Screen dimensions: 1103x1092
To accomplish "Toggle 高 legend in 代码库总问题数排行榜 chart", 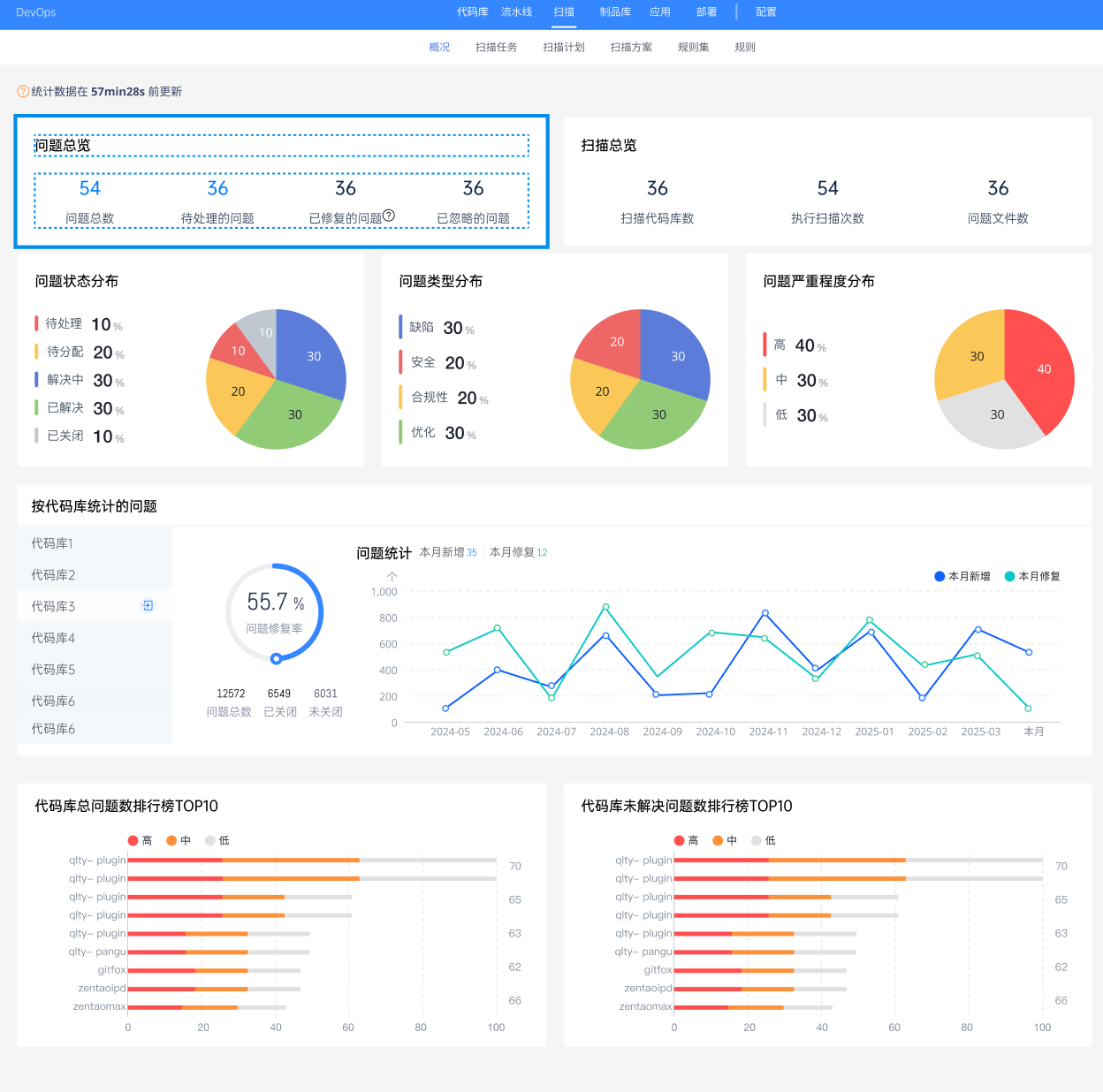I will pos(140,840).
